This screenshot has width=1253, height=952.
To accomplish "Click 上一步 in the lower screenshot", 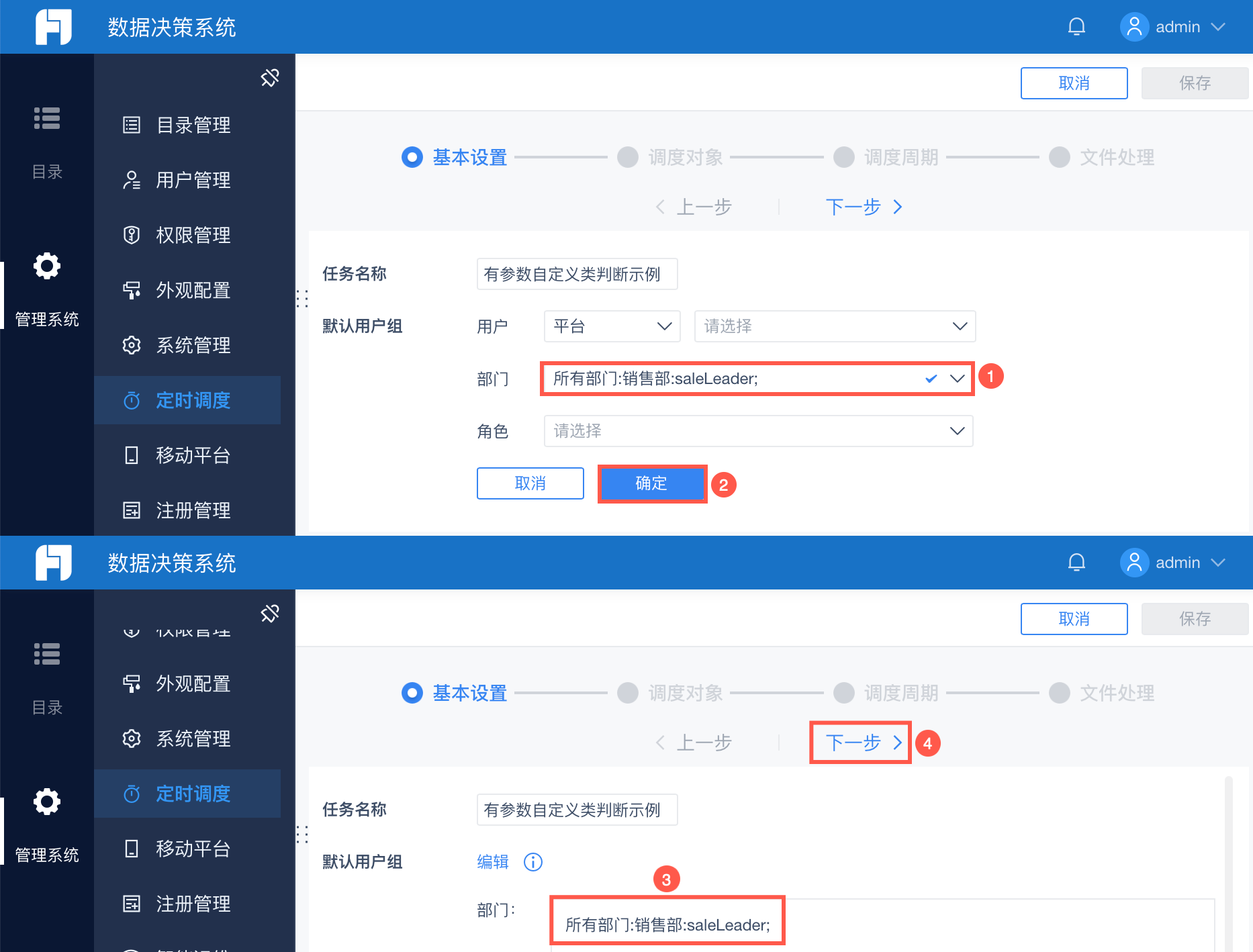I will [694, 743].
